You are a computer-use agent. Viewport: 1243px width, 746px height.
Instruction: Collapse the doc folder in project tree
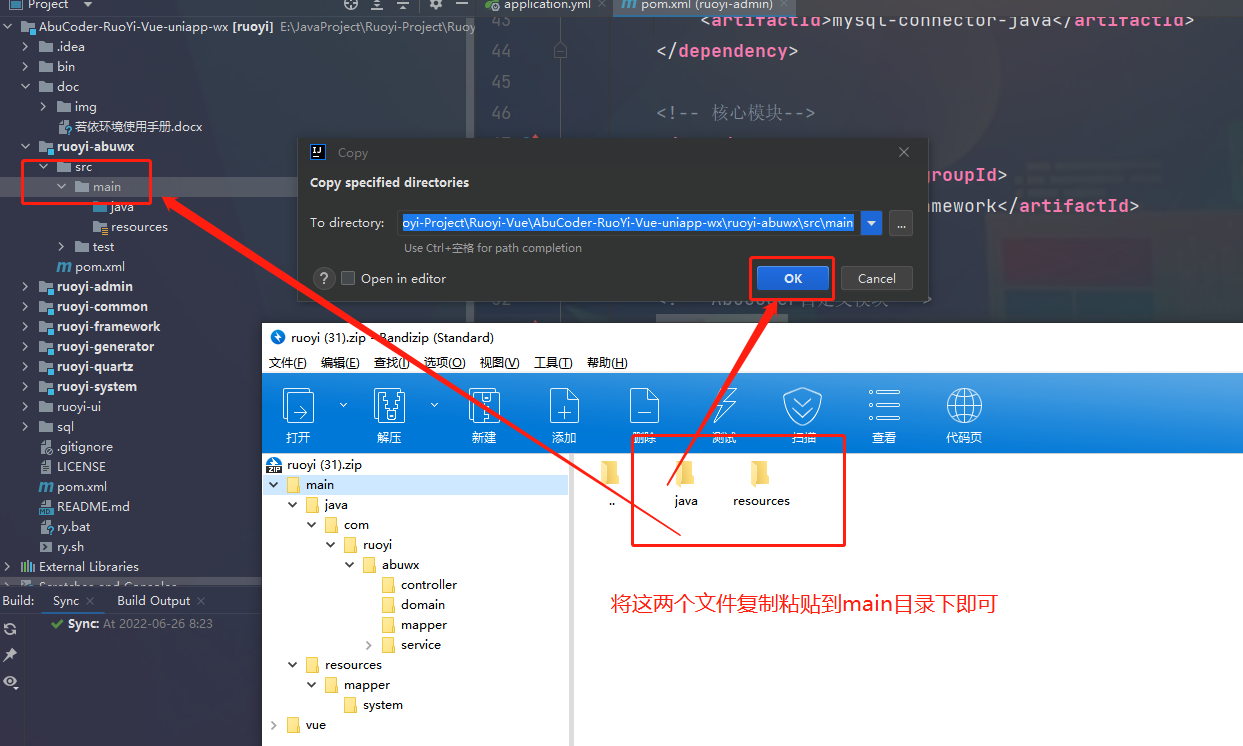26,87
